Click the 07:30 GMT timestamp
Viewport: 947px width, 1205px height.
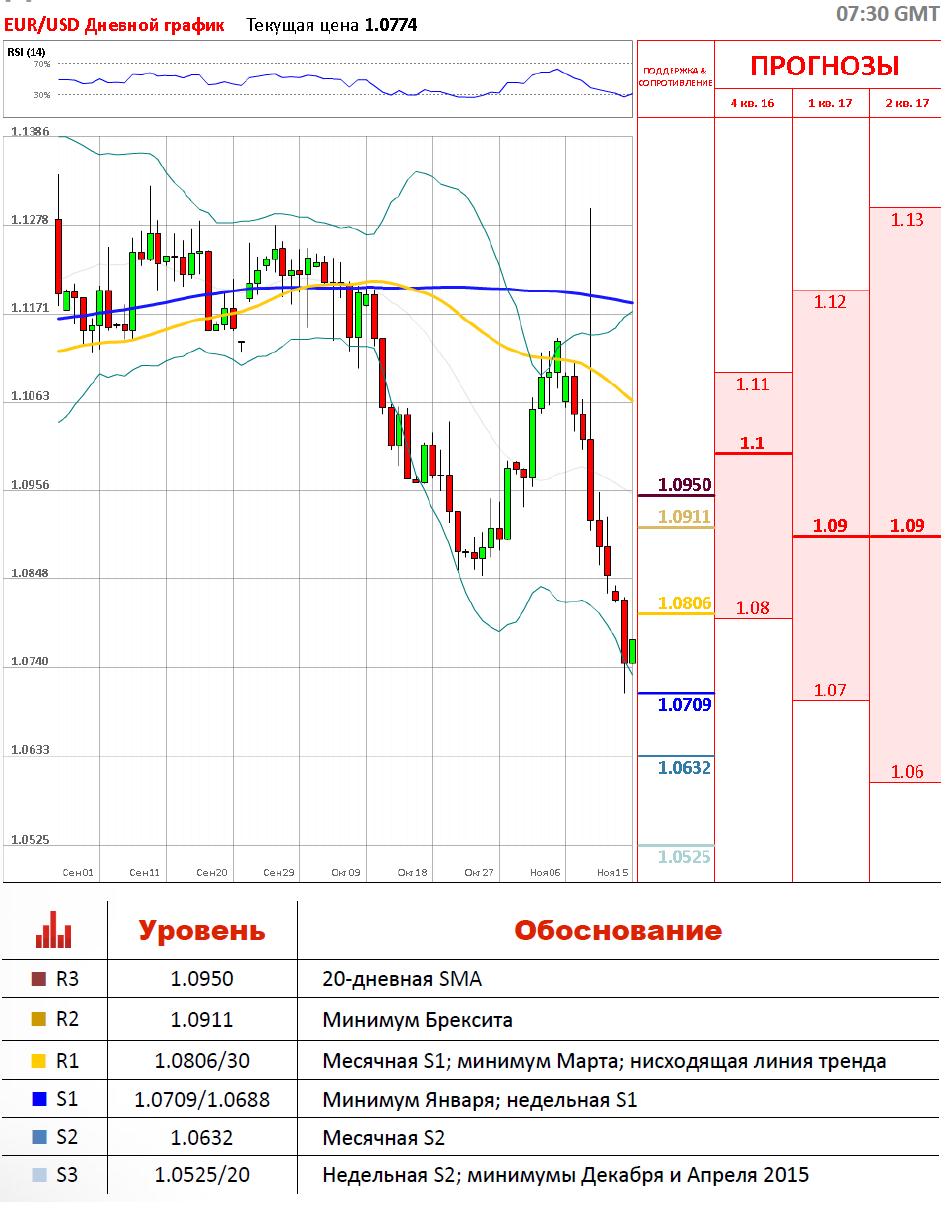[x=887, y=14]
